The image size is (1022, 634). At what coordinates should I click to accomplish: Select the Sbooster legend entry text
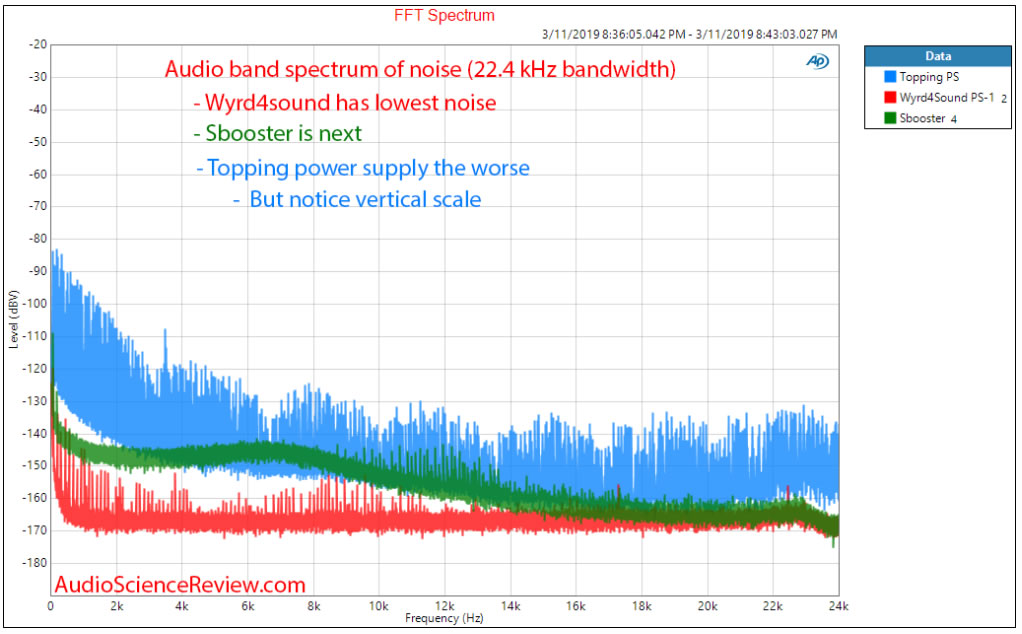pyautogui.click(x=925, y=118)
